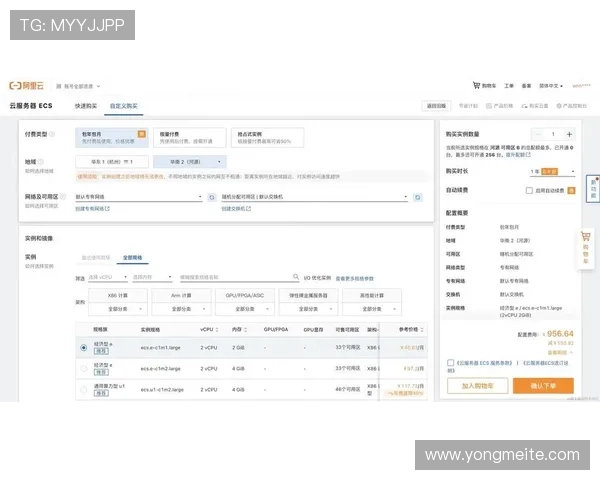600x480 pixels.
Task: Select the ecs.u1-c1m2.large radio button
Action: tap(83, 390)
